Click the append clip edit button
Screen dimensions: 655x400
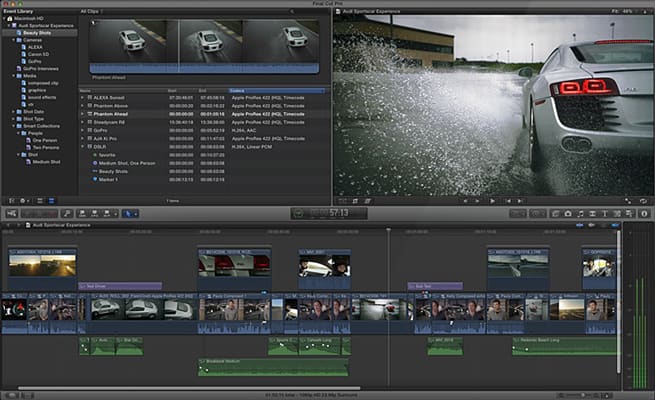(x=107, y=213)
